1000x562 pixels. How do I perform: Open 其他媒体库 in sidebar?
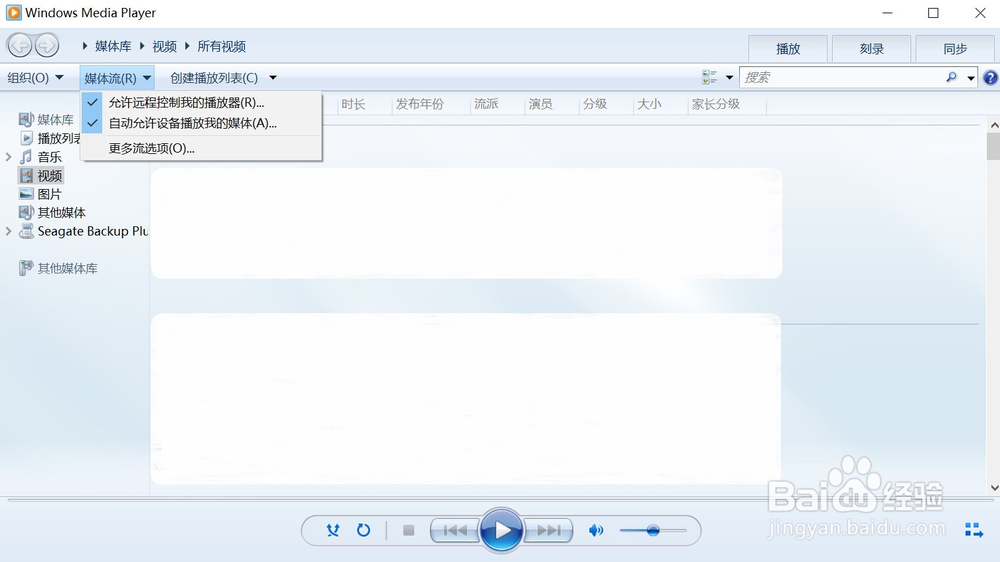[59, 268]
